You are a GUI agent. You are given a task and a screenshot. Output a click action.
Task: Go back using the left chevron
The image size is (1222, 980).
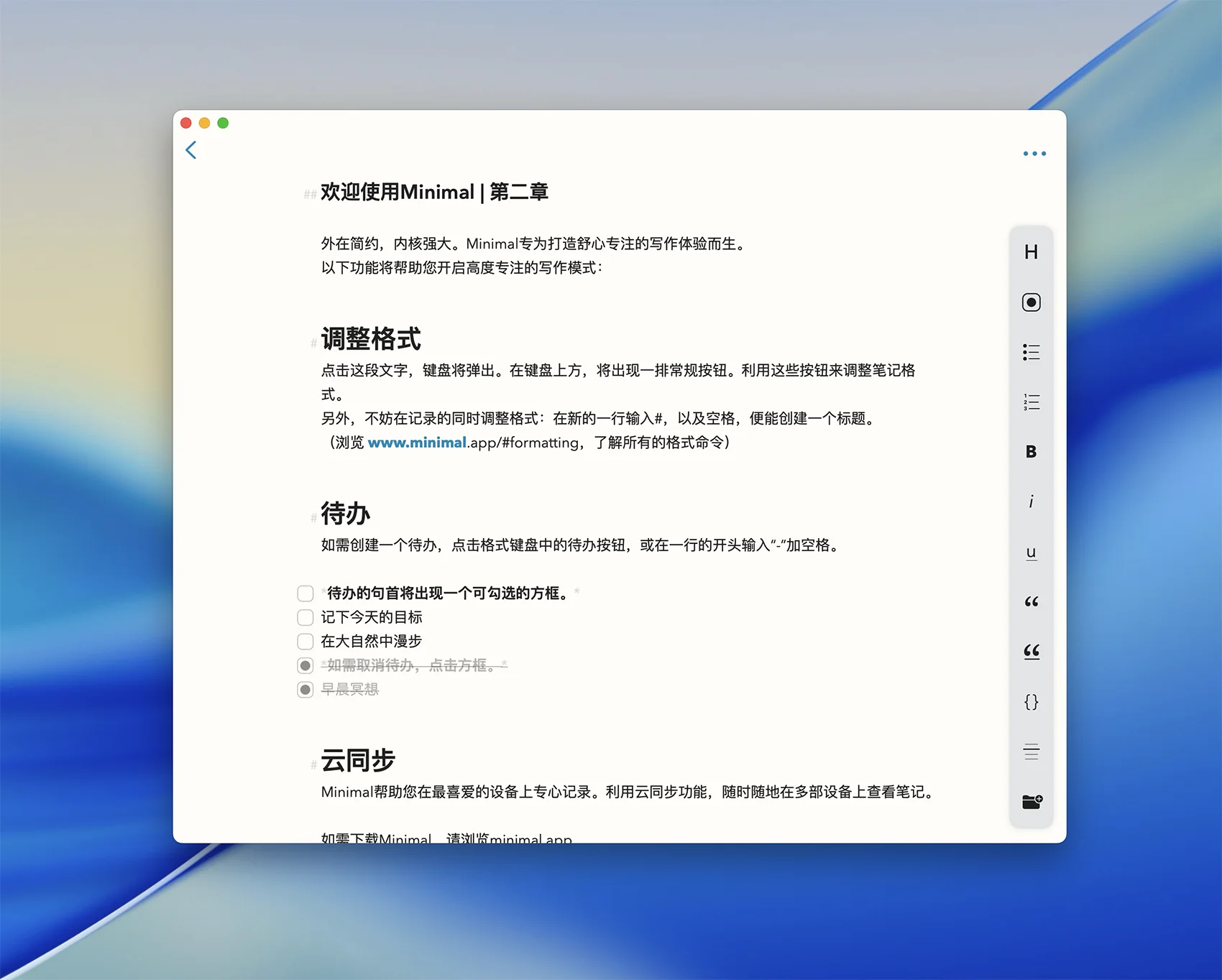tap(191, 150)
